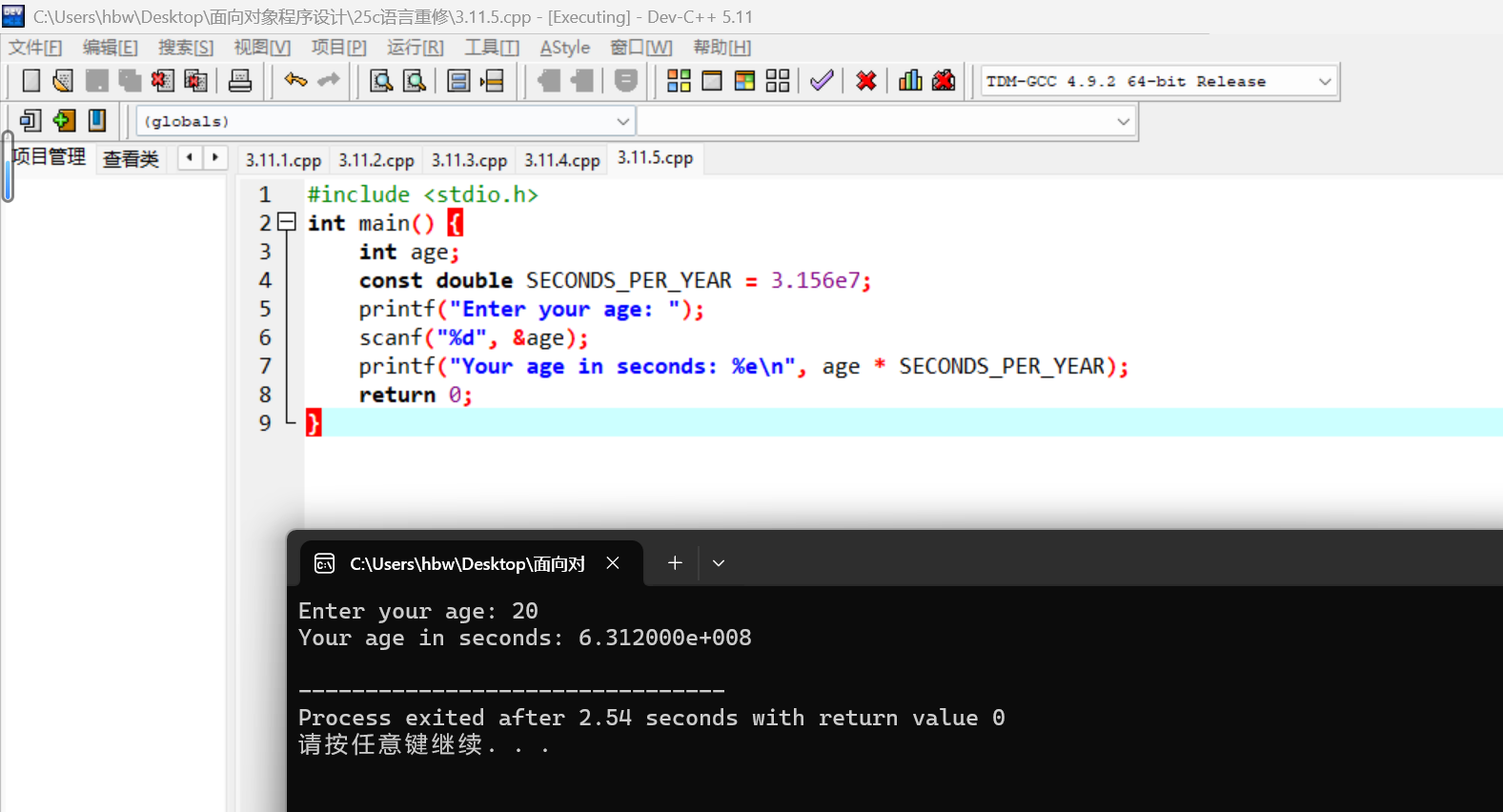Open the 运行[R] menu
The image size is (1503, 812).
(x=415, y=48)
